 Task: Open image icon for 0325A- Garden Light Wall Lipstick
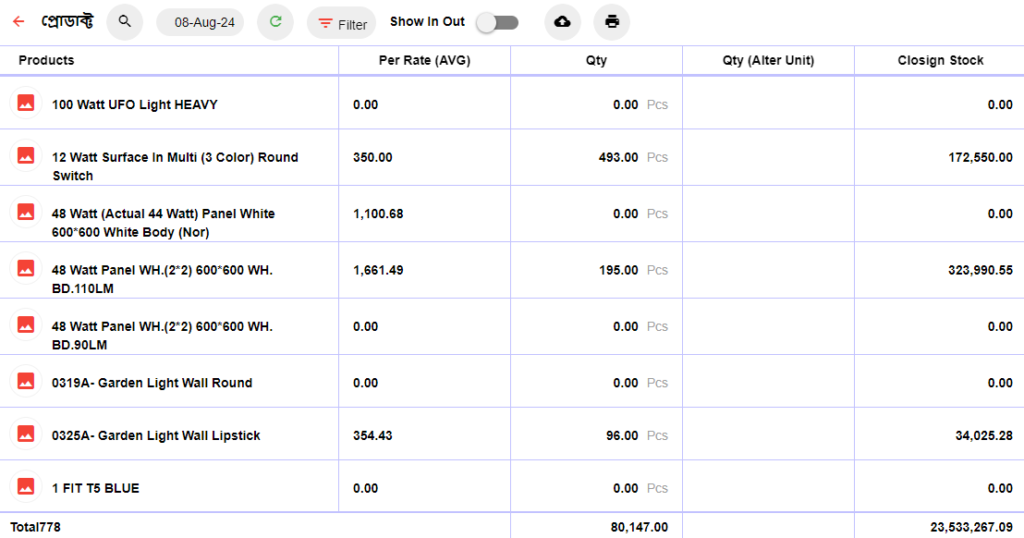click(x=25, y=434)
